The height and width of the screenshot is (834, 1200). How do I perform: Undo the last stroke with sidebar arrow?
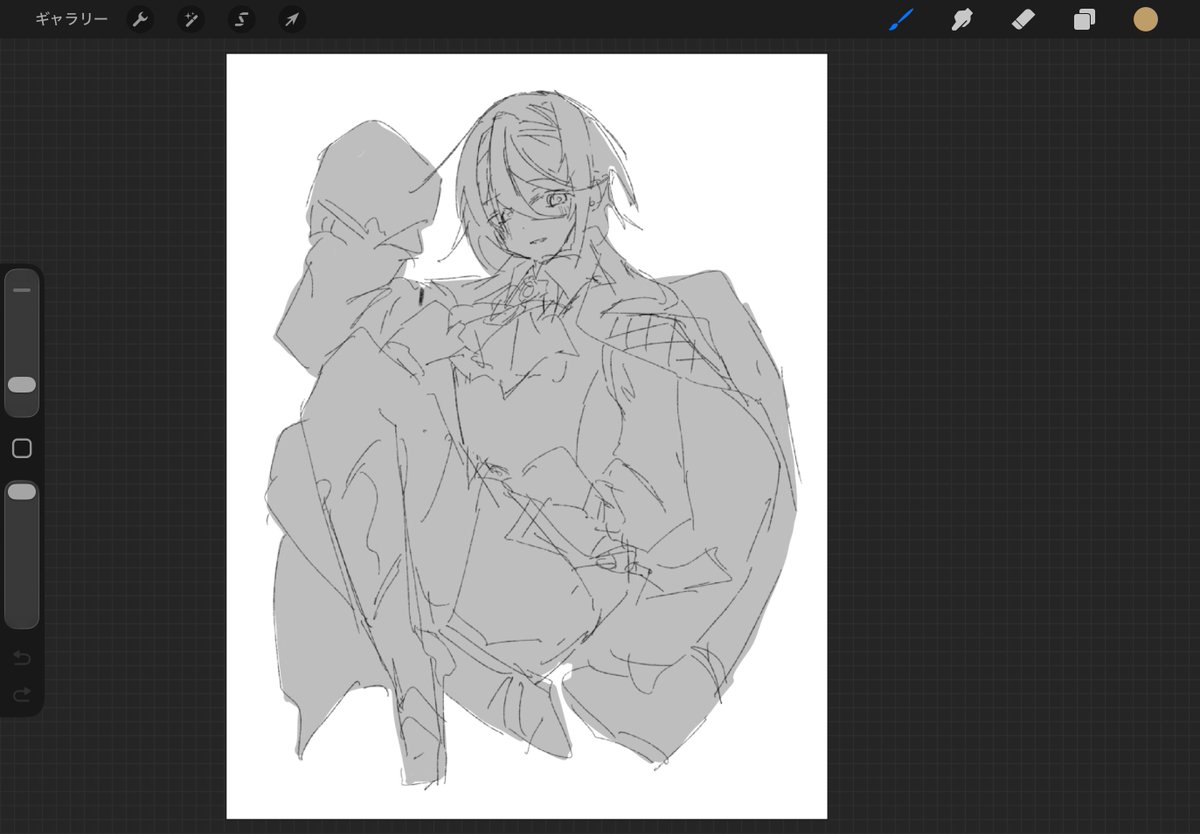[x=22, y=658]
